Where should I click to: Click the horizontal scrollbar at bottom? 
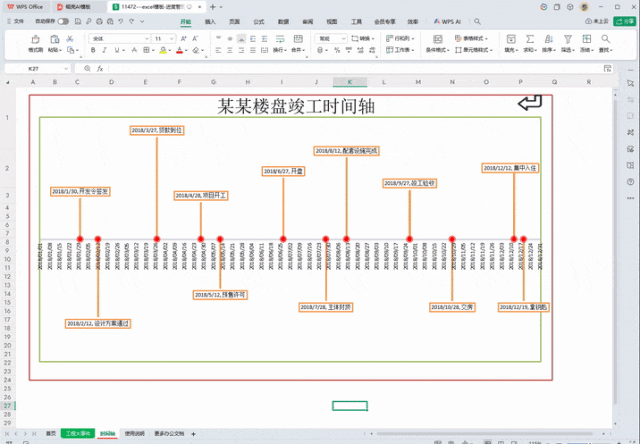tap(484, 433)
